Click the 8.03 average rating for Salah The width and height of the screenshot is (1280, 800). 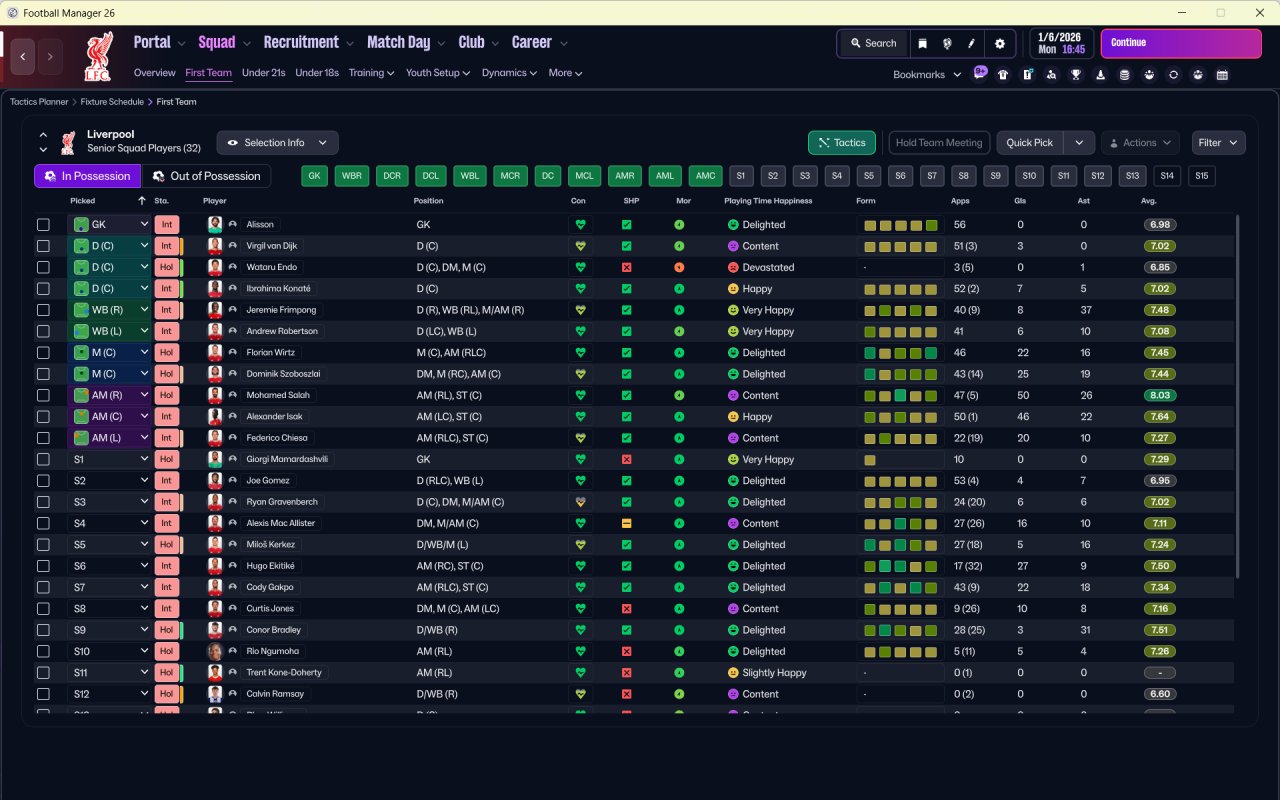[x=1160, y=395]
